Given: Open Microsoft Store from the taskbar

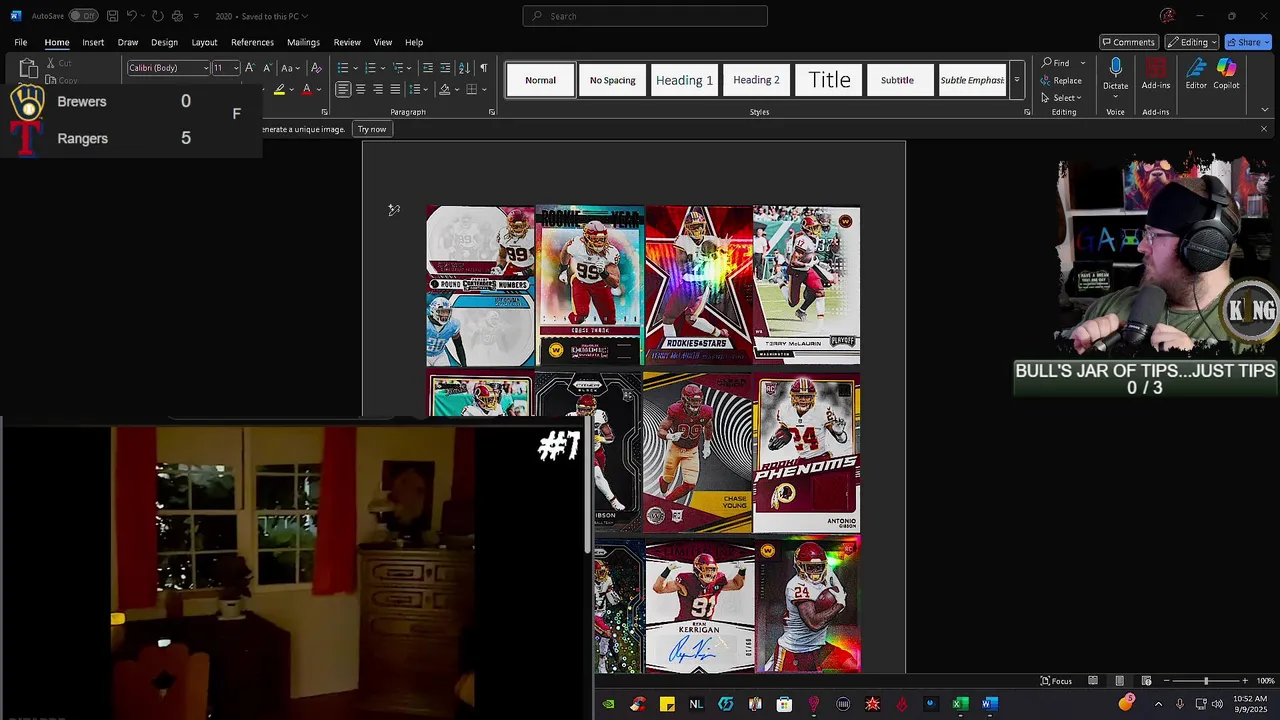Looking at the screenshot, I should click(784, 704).
